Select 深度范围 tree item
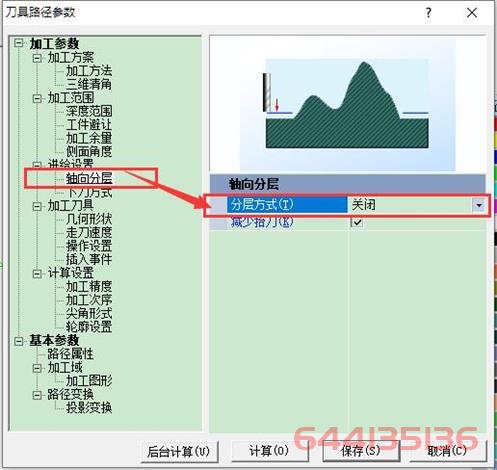 (89, 111)
